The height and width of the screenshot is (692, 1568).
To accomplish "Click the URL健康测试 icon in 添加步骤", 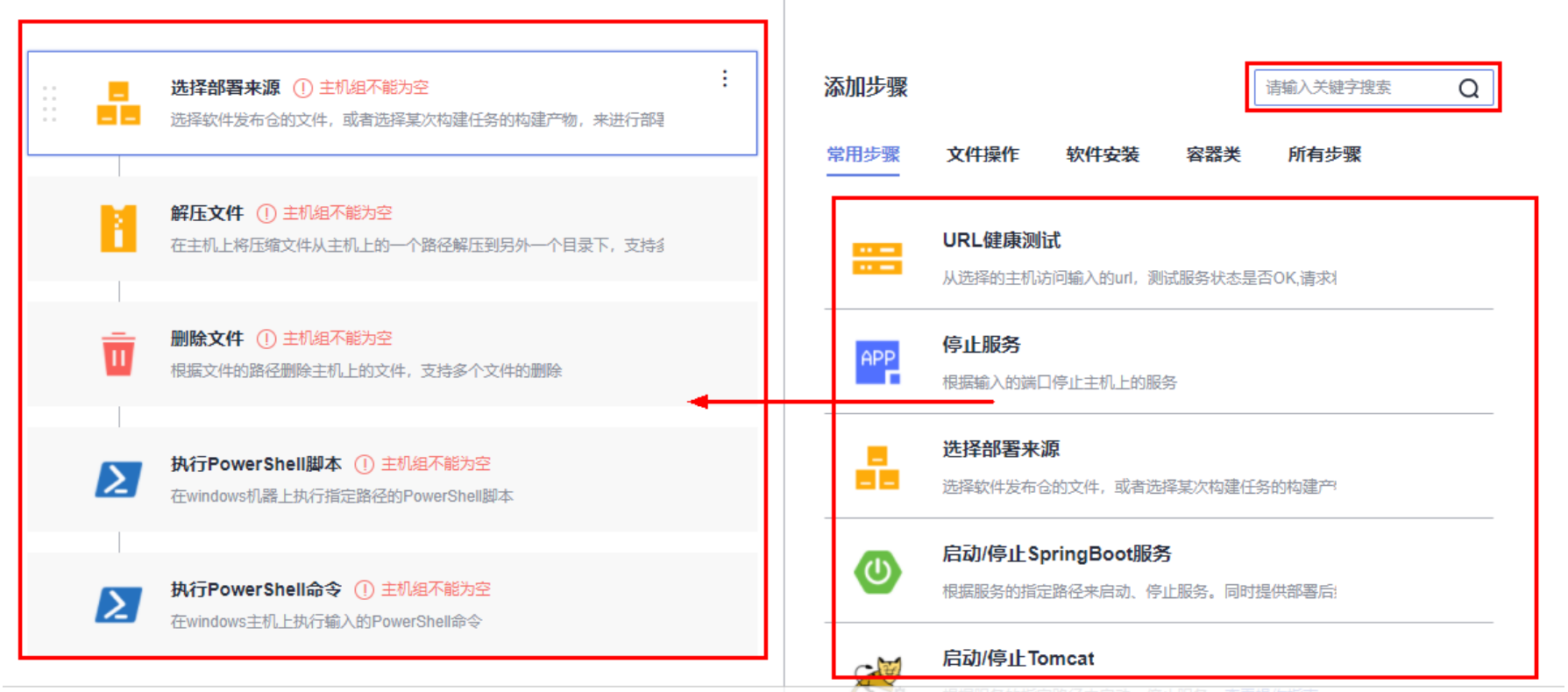I will 877,259.
